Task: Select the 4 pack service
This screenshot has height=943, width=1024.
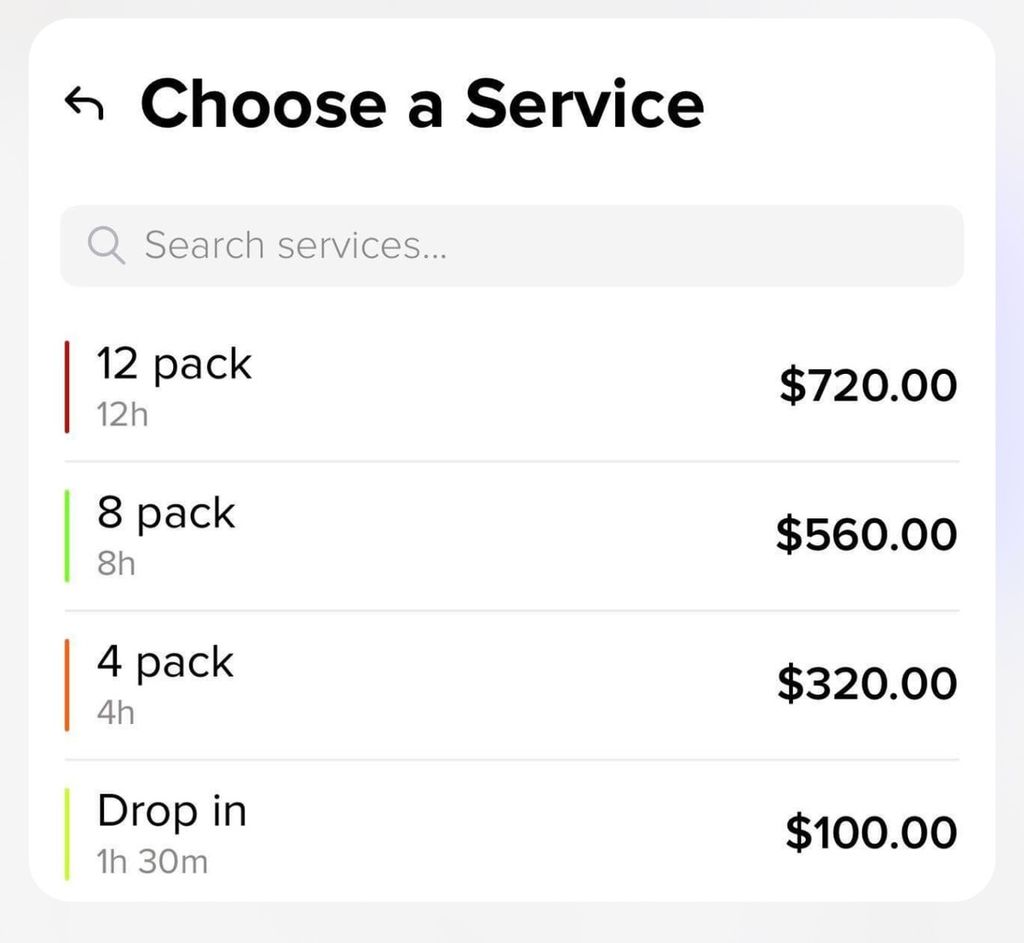Action: (x=511, y=684)
